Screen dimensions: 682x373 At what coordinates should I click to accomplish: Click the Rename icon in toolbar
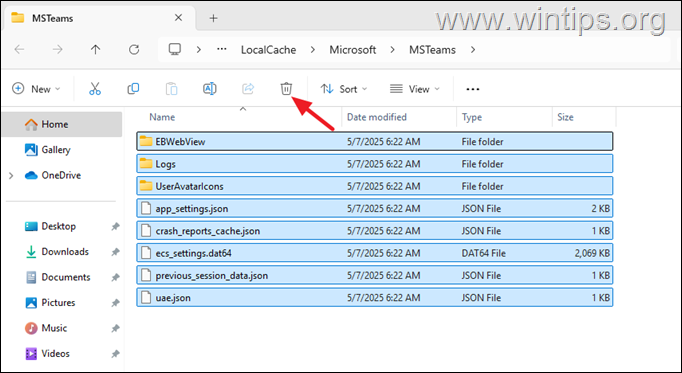coord(210,89)
